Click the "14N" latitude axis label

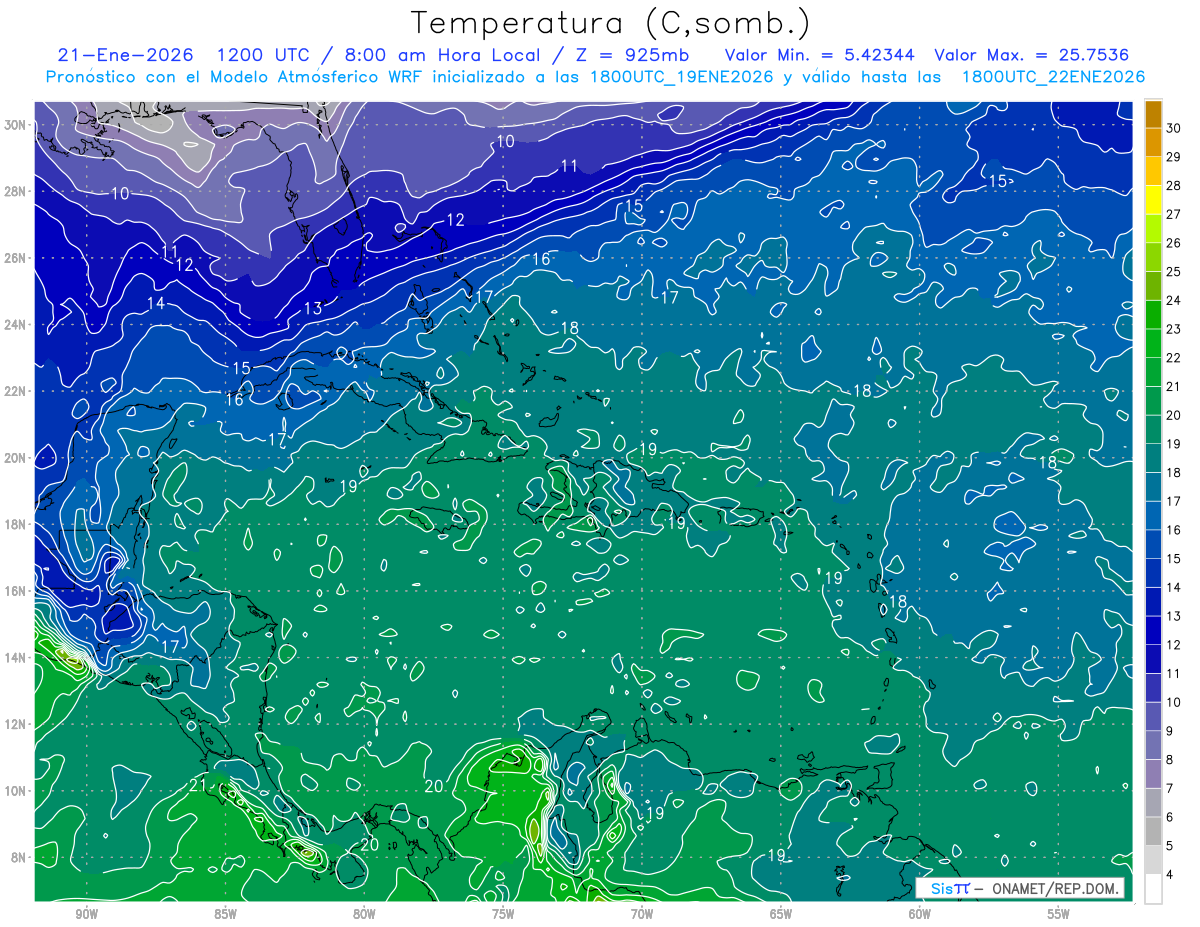(17, 658)
